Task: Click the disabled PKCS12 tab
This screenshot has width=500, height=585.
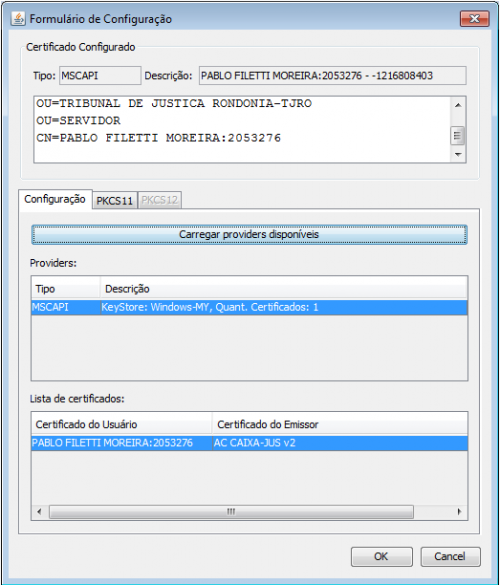Action: coord(160,200)
